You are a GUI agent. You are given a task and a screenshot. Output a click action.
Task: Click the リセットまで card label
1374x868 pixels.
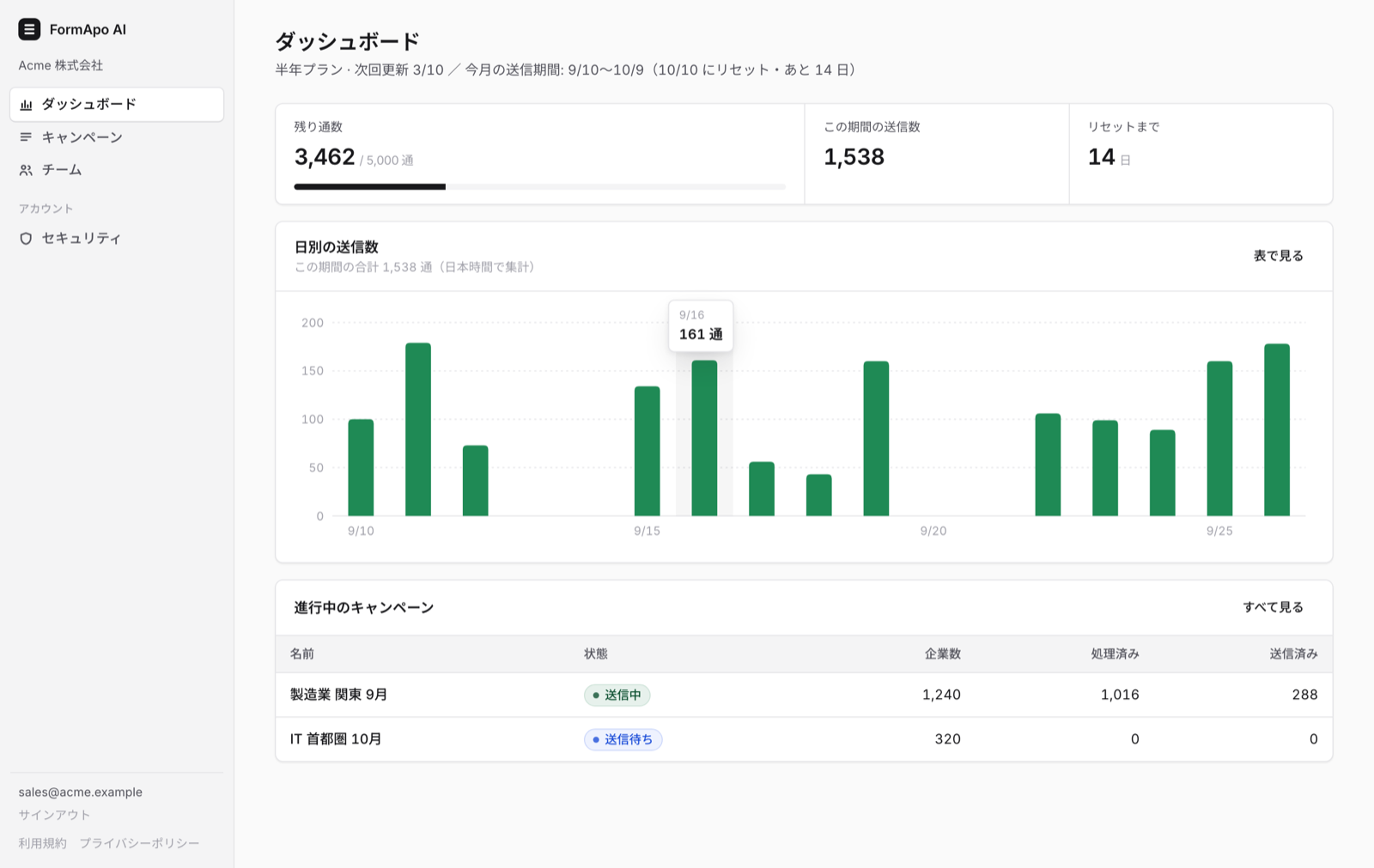pos(1123,127)
